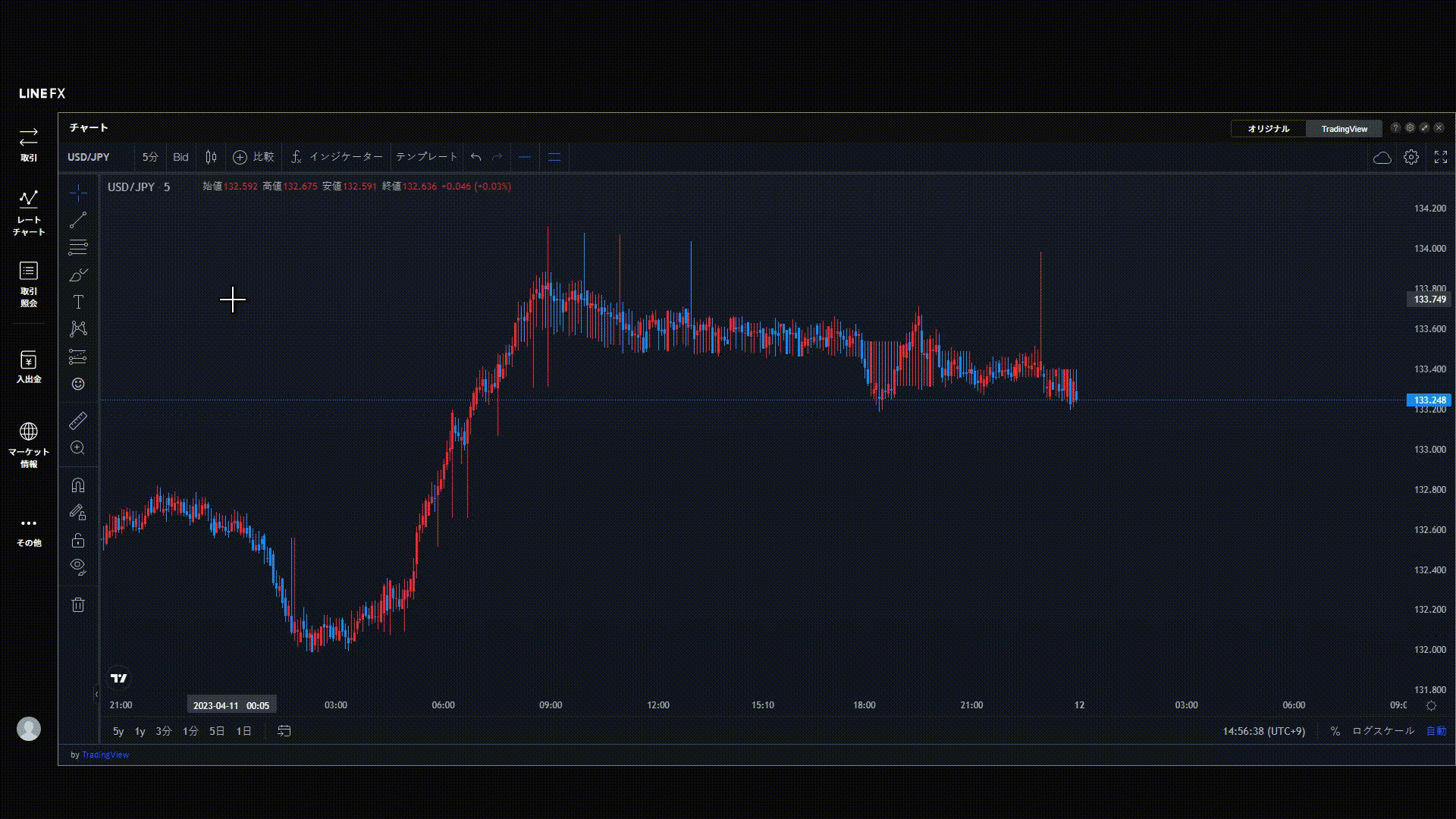Open the テンプレート templates dropdown
The image size is (1456, 819).
(x=426, y=157)
